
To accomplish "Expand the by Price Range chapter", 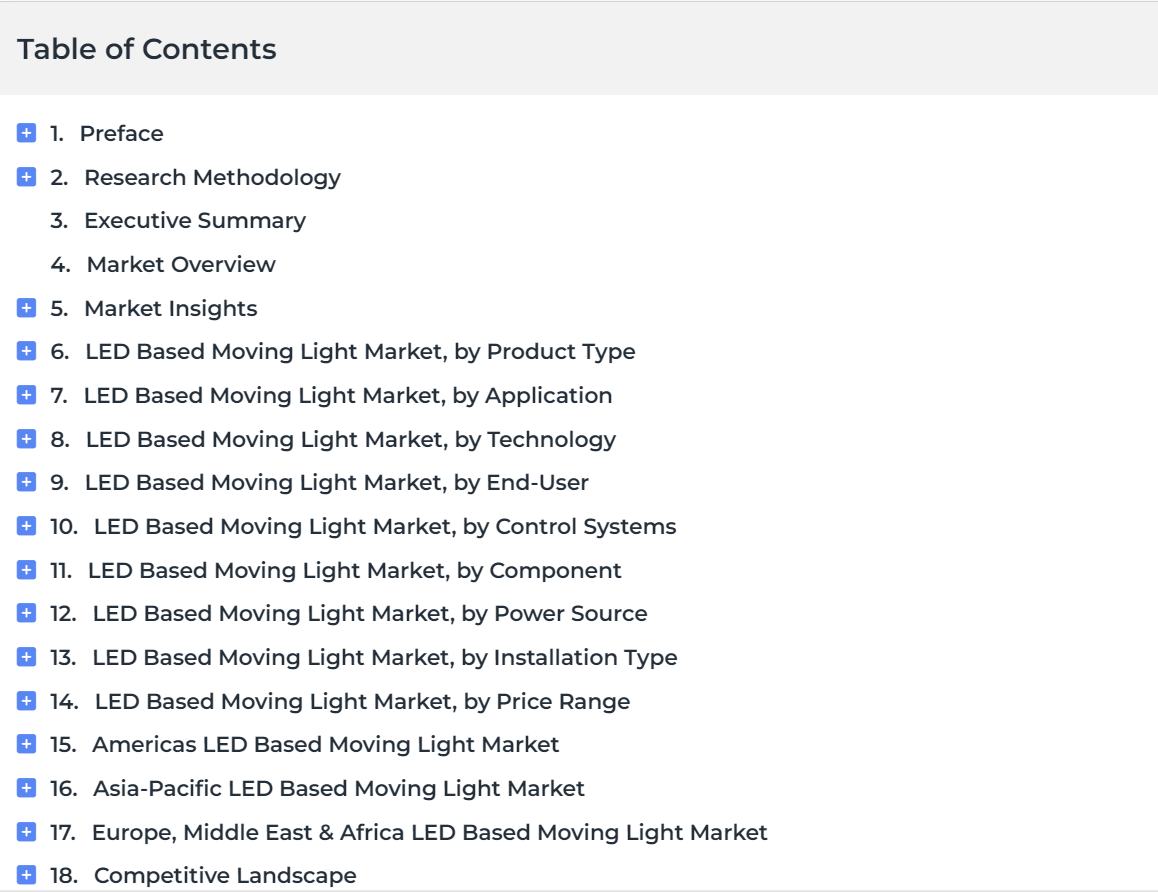I will pos(27,701).
